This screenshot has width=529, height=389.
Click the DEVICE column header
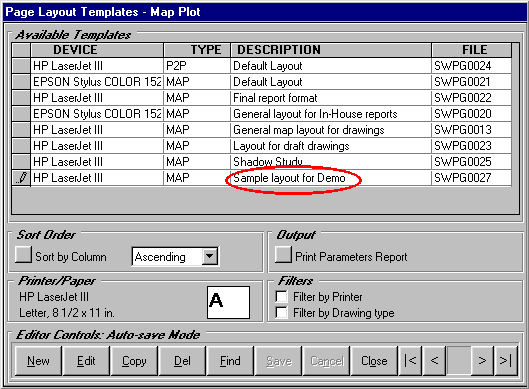(97, 50)
